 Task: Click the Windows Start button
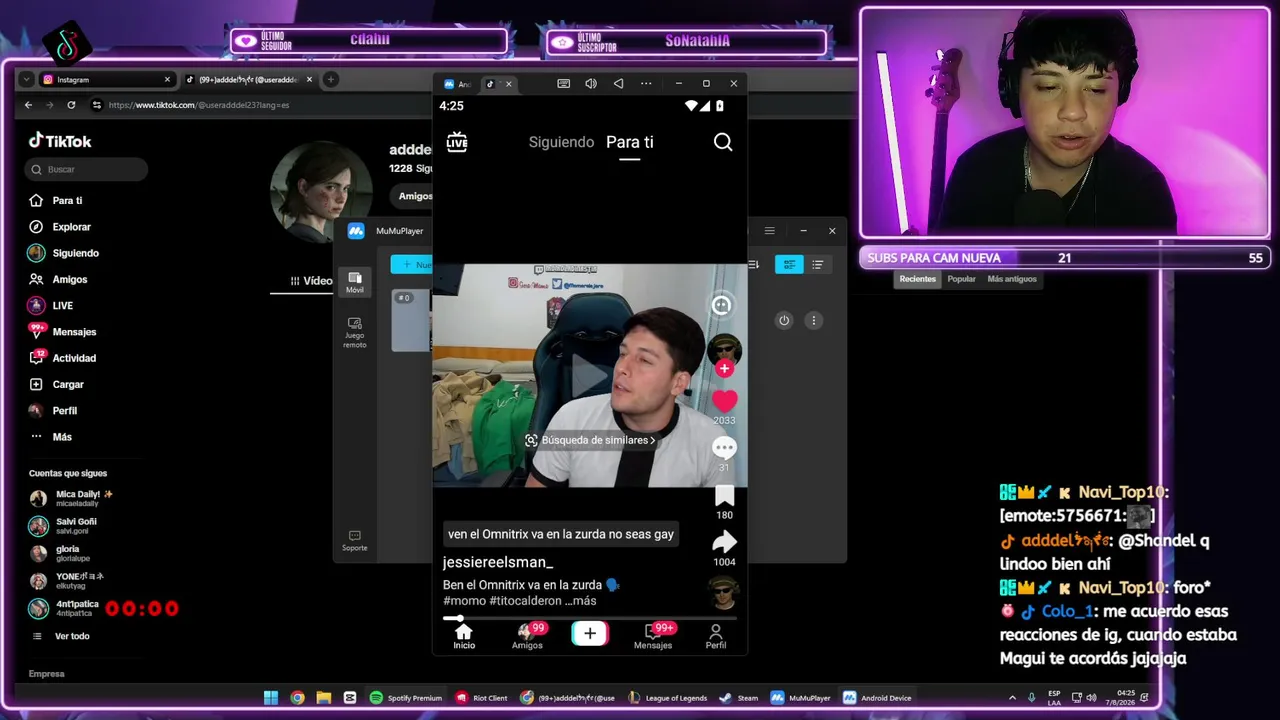[271, 698]
